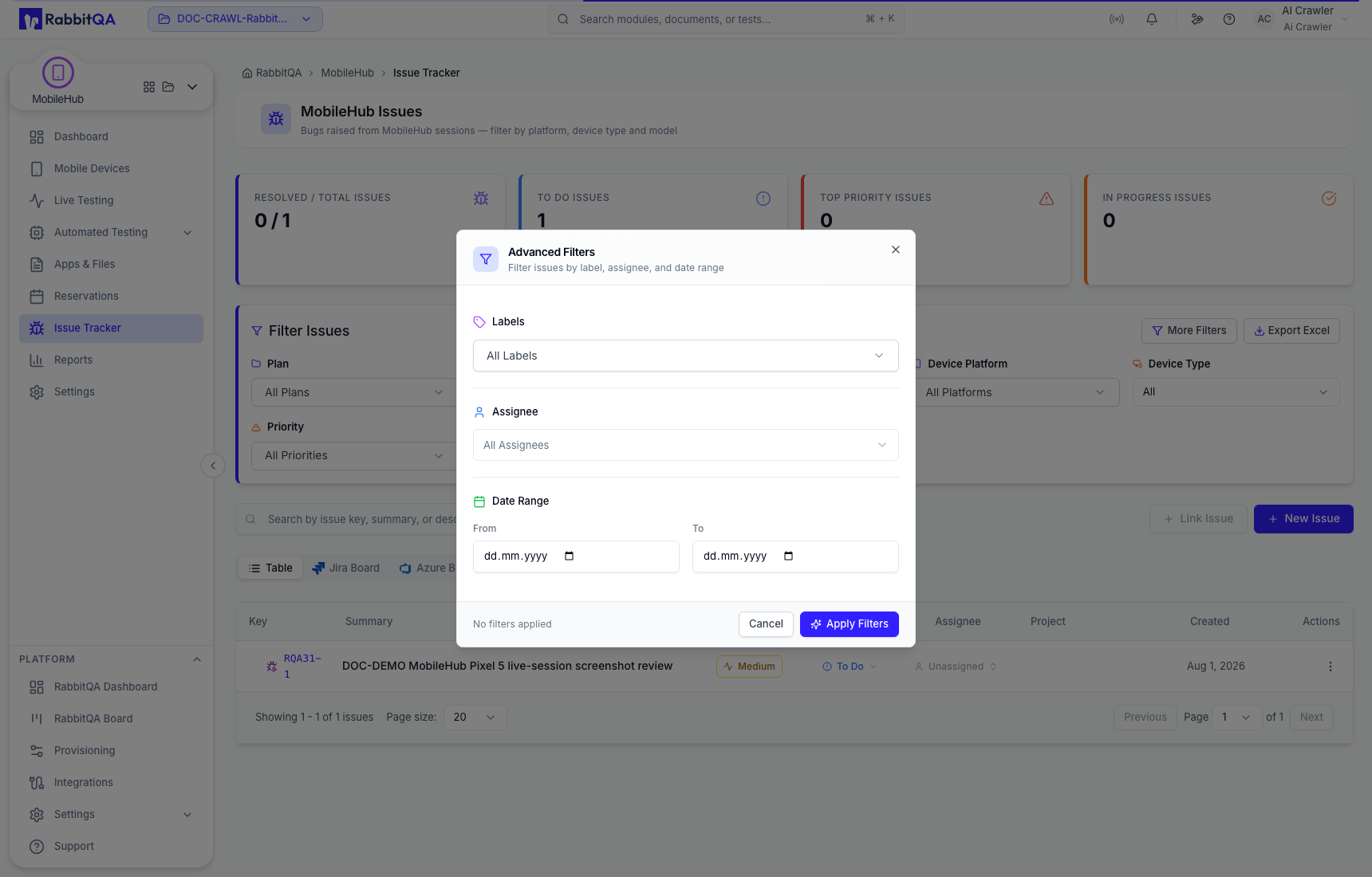Open Mobile Devices in the sidebar
Screen dimensions: 1372x877
coord(111,168)
